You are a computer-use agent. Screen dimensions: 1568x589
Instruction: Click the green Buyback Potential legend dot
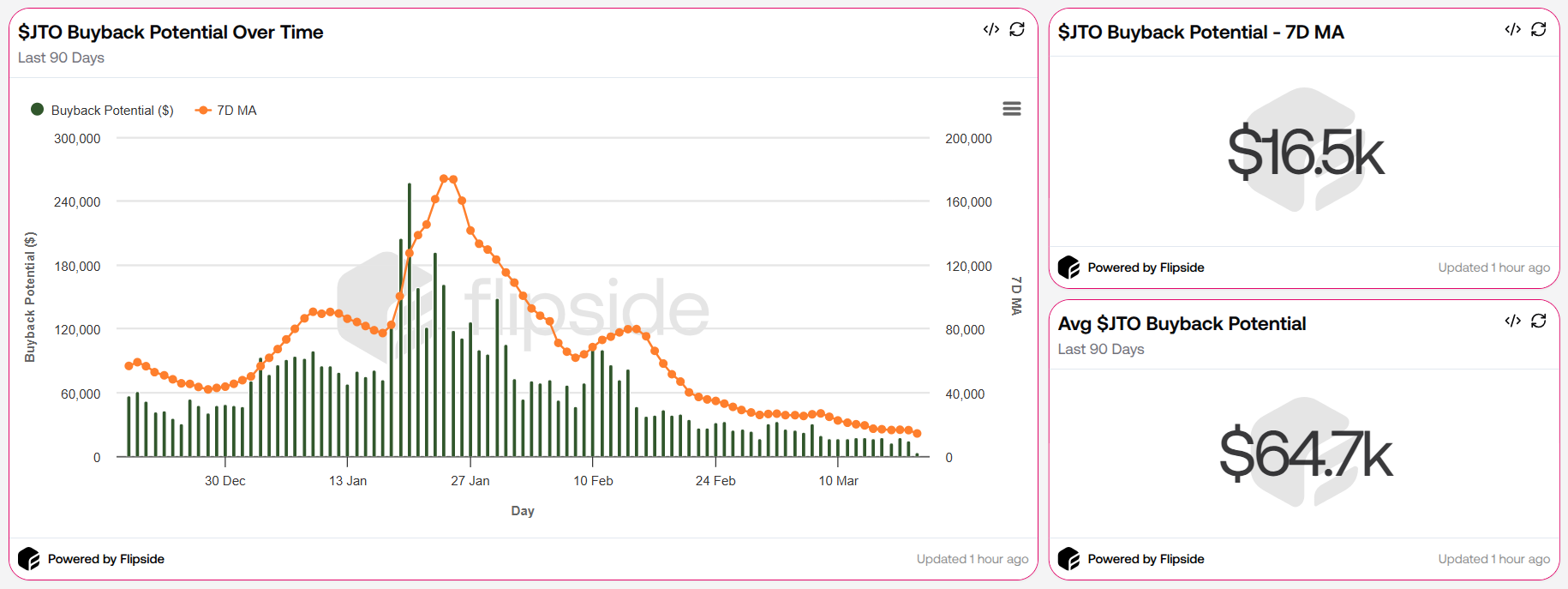pyautogui.click(x=37, y=110)
